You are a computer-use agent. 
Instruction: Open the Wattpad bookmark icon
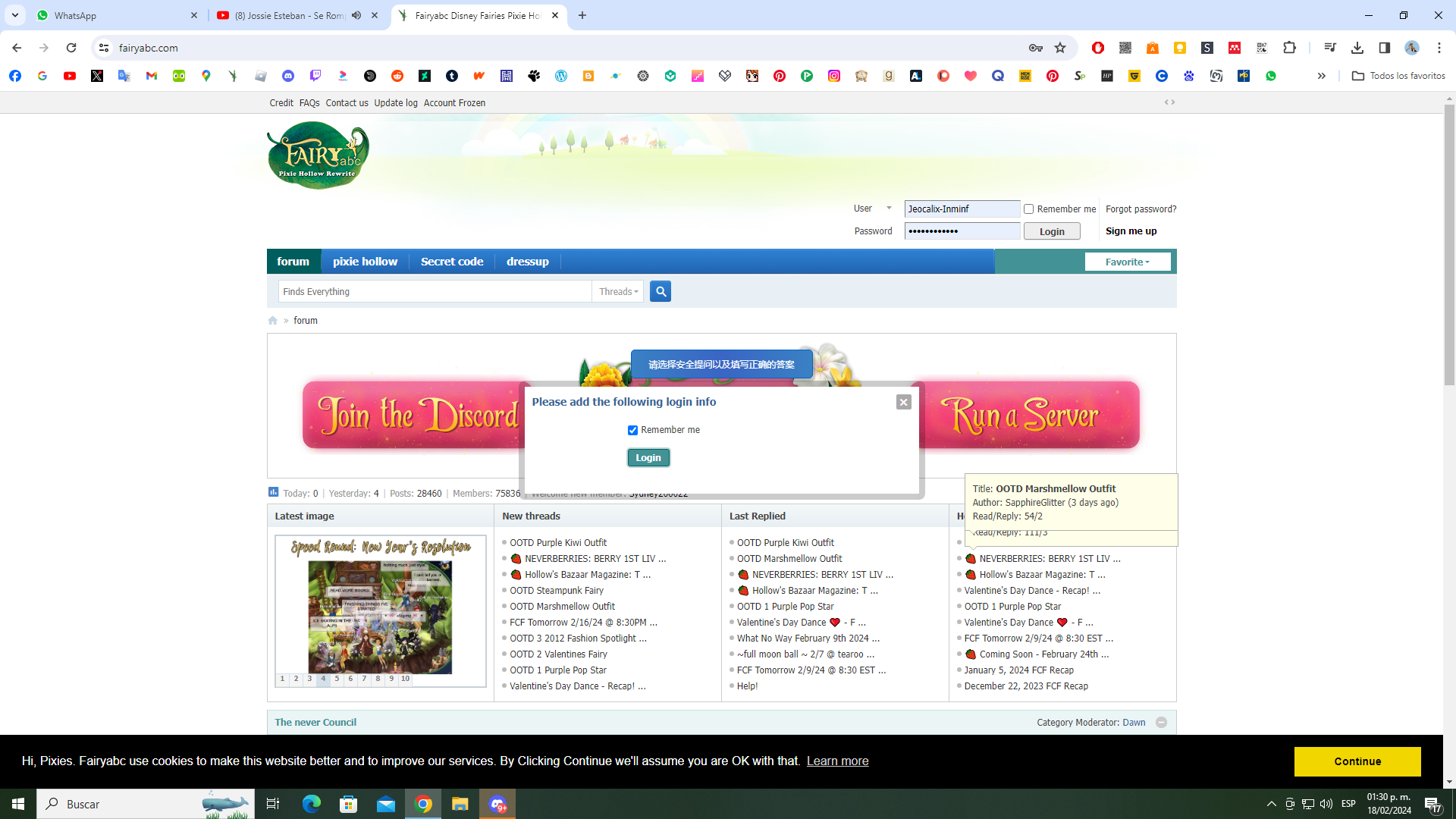pos(479,76)
